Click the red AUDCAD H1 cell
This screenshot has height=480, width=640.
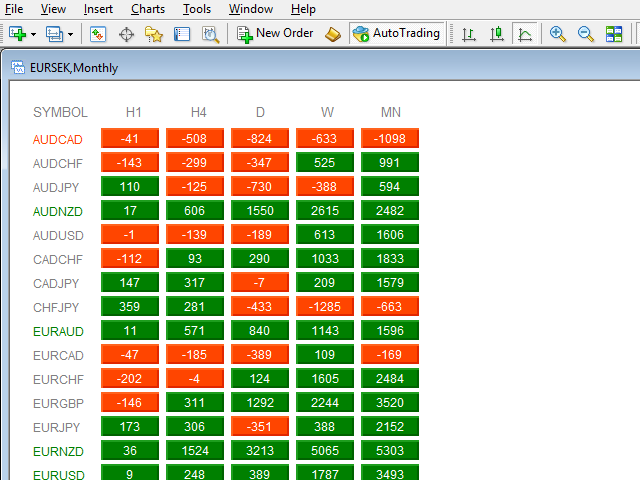(129, 138)
